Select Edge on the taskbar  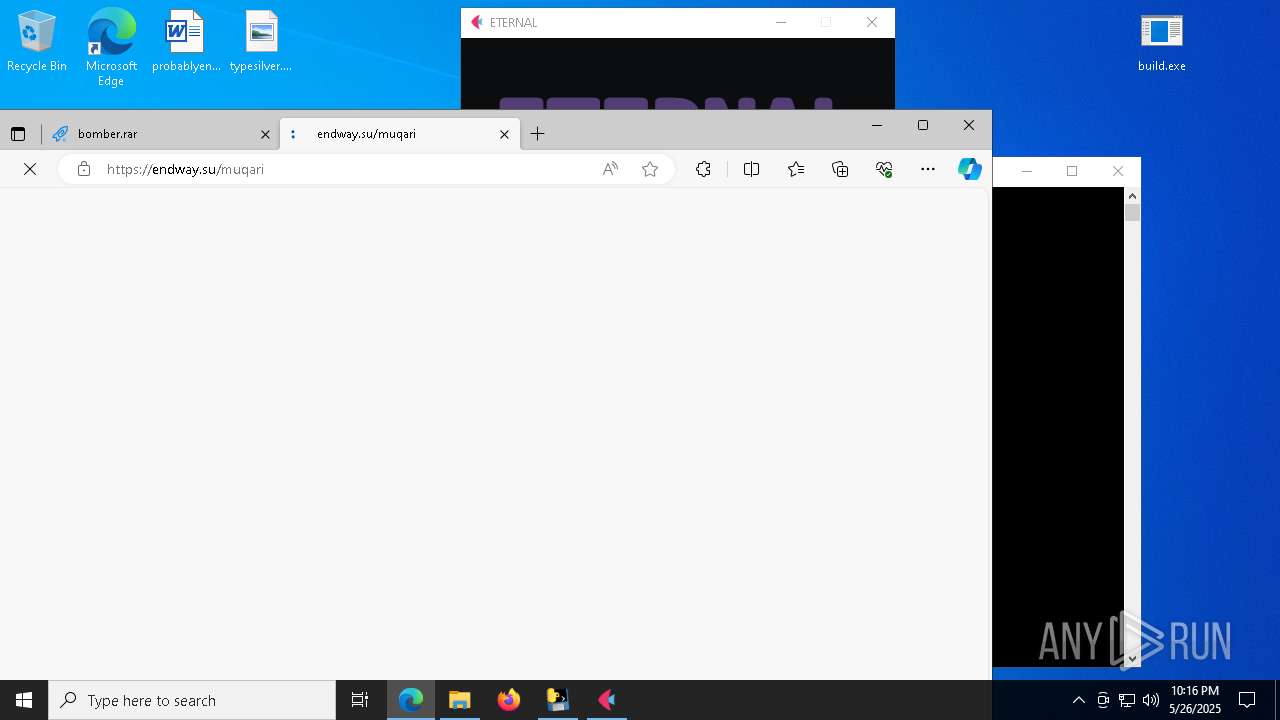(x=411, y=700)
